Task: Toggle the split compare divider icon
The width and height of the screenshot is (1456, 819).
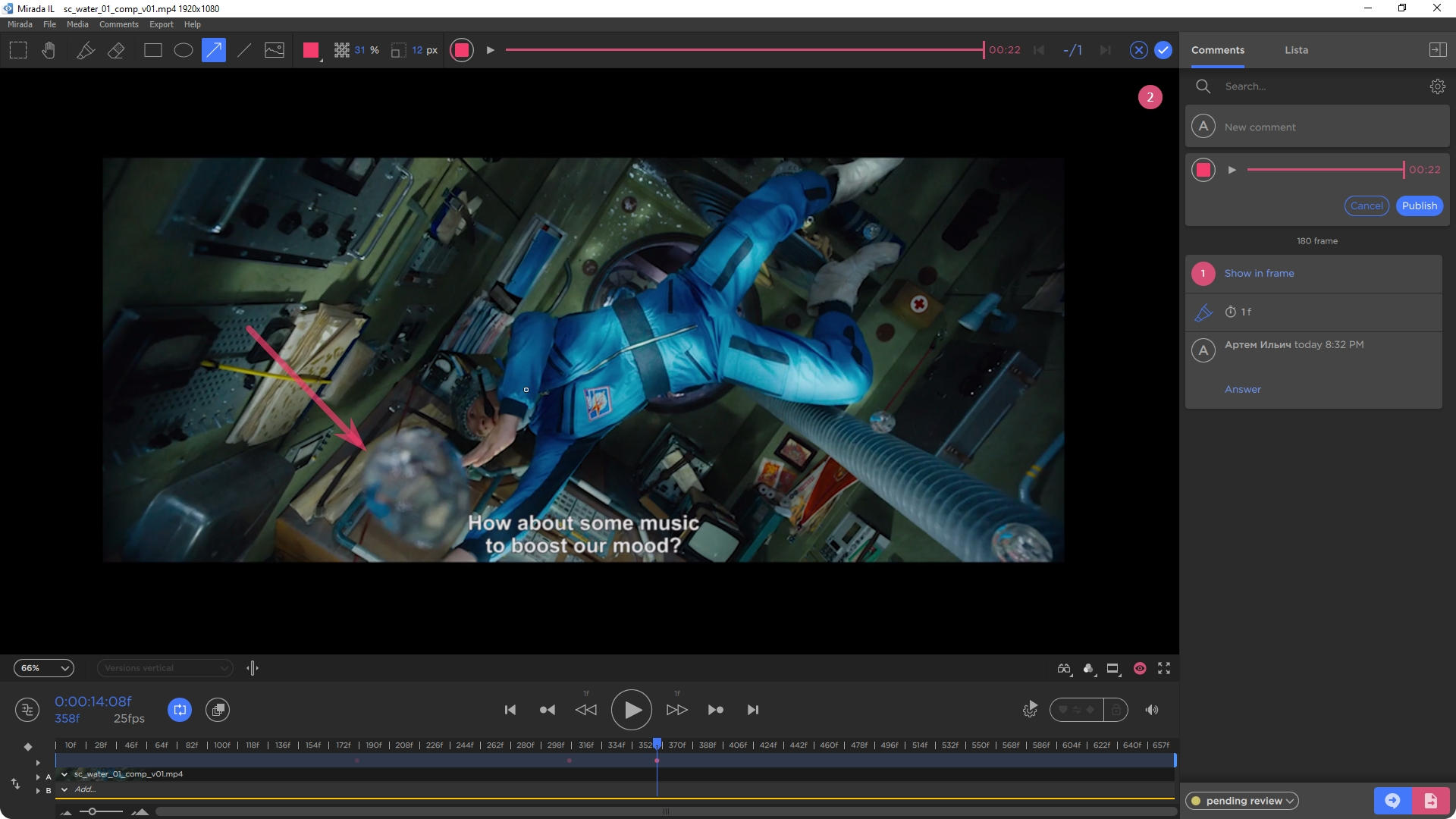Action: tap(253, 668)
